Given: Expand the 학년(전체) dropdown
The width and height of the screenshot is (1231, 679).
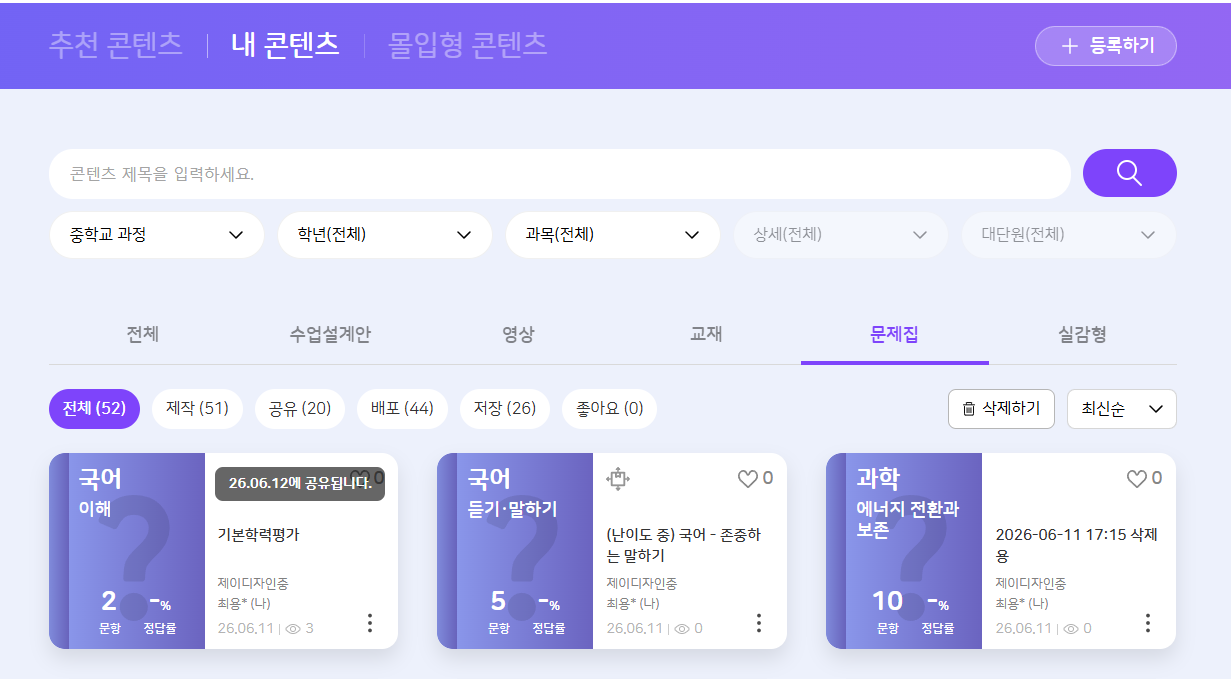Looking at the screenshot, I should point(385,235).
